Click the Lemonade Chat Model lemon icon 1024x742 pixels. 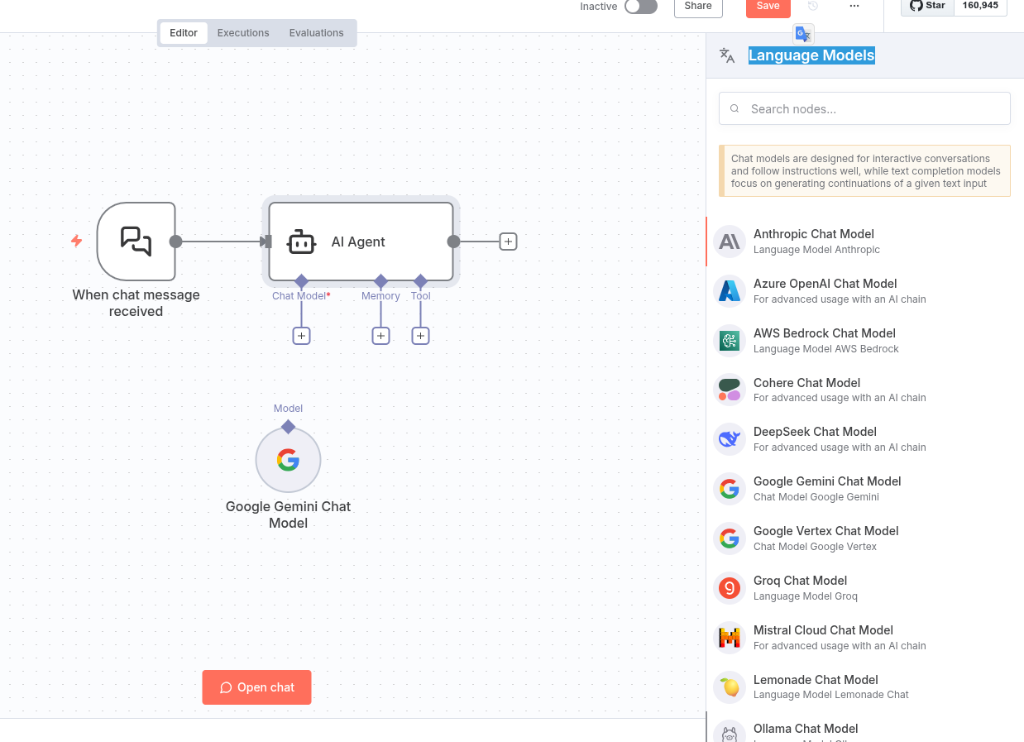(729, 687)
